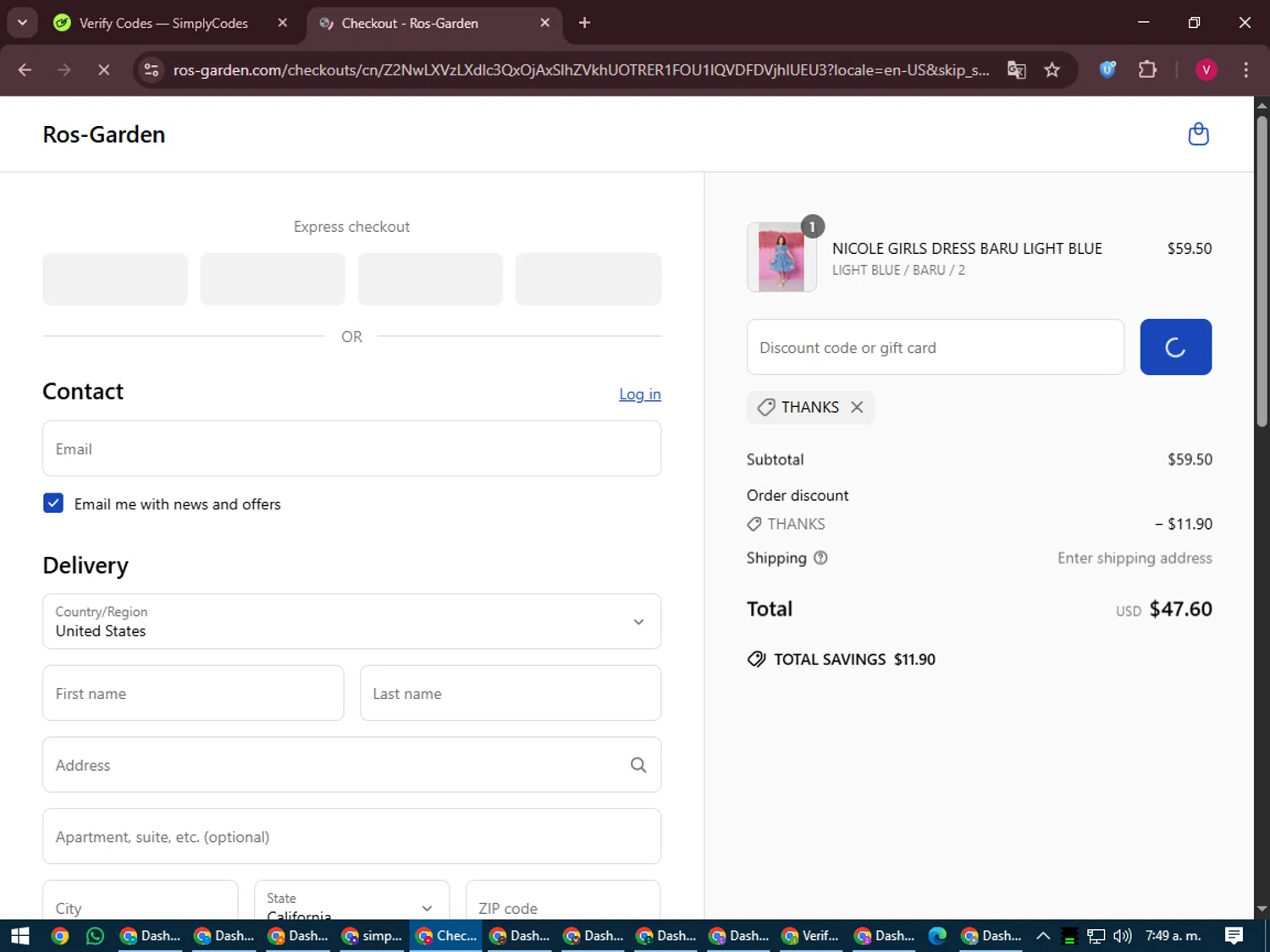Switch to the simp... taskbar window
The width and height of the screenshot is (1270, 952).
(373, 936)
